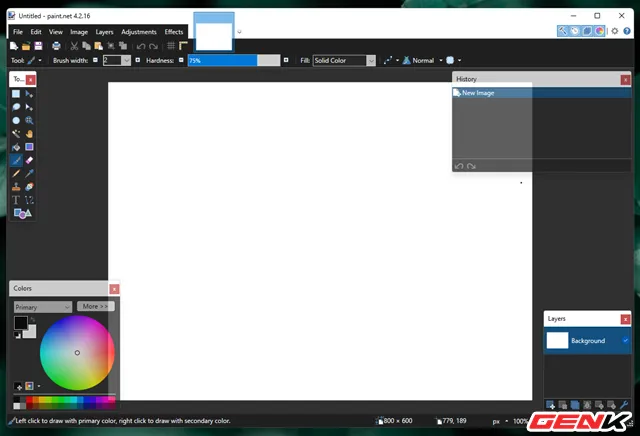This screenshot has width=640, height=436.
Task: Click the More >> button in Colors
Action: 96,306
